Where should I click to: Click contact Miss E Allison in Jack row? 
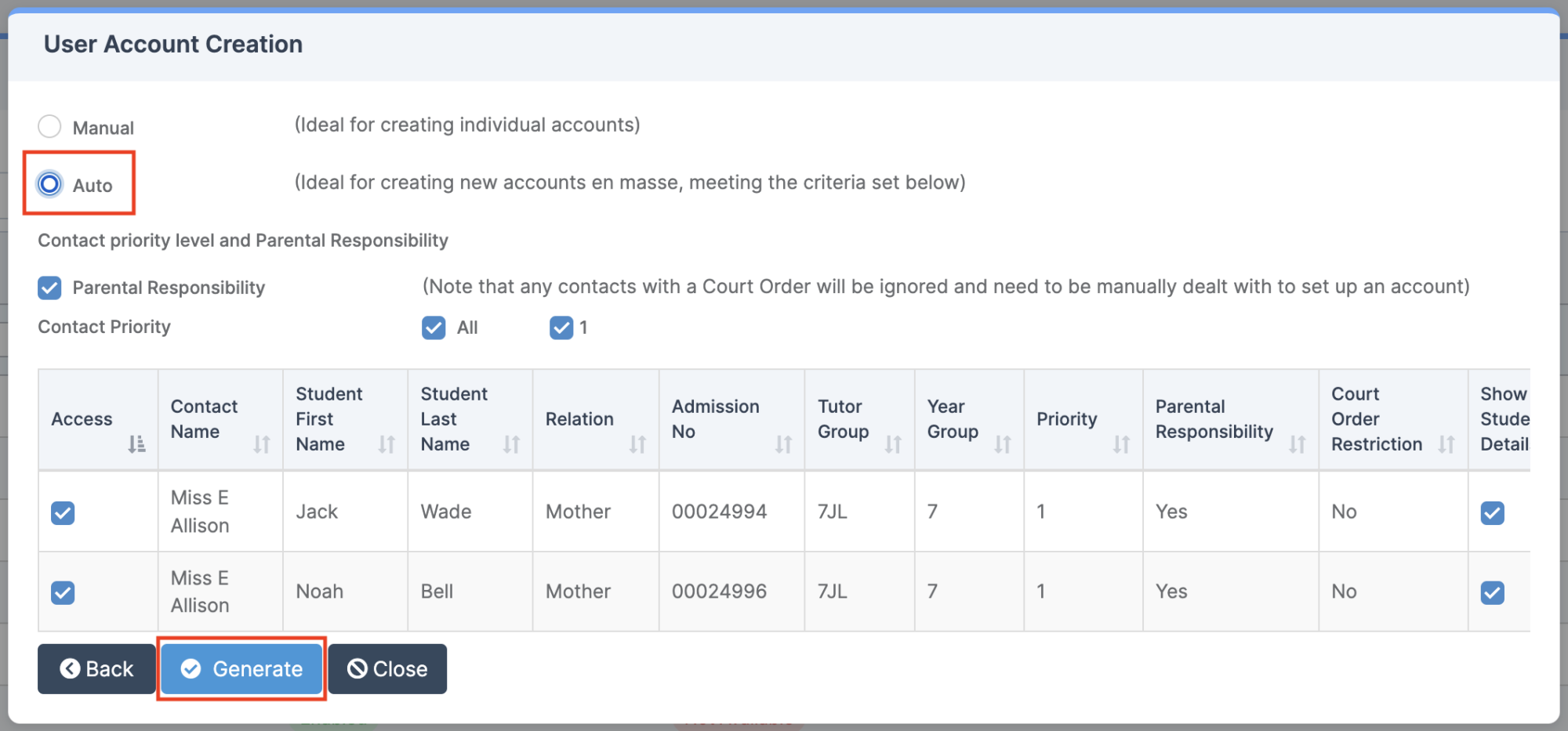[x=200, y=512]
